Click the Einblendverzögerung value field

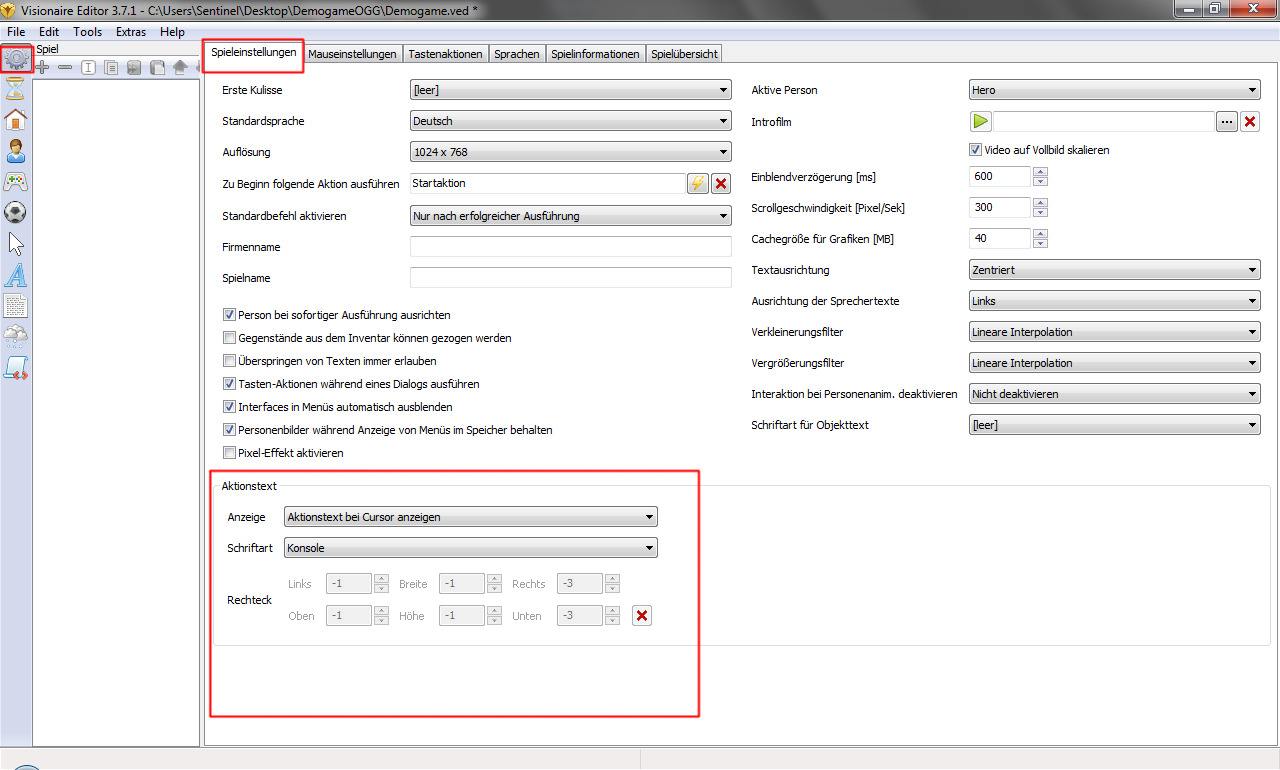point(1000,177)
